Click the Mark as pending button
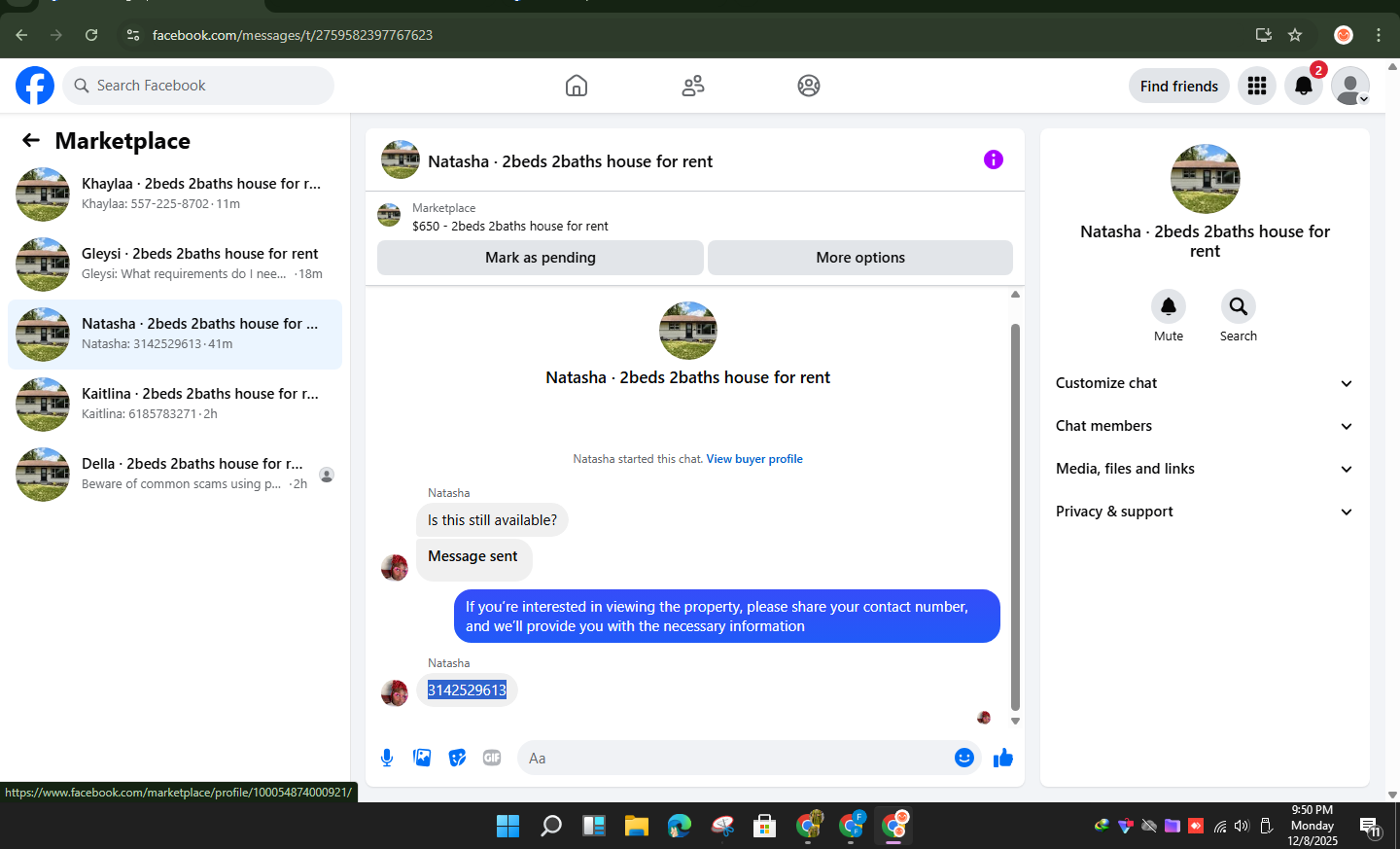 pos(541,258)
